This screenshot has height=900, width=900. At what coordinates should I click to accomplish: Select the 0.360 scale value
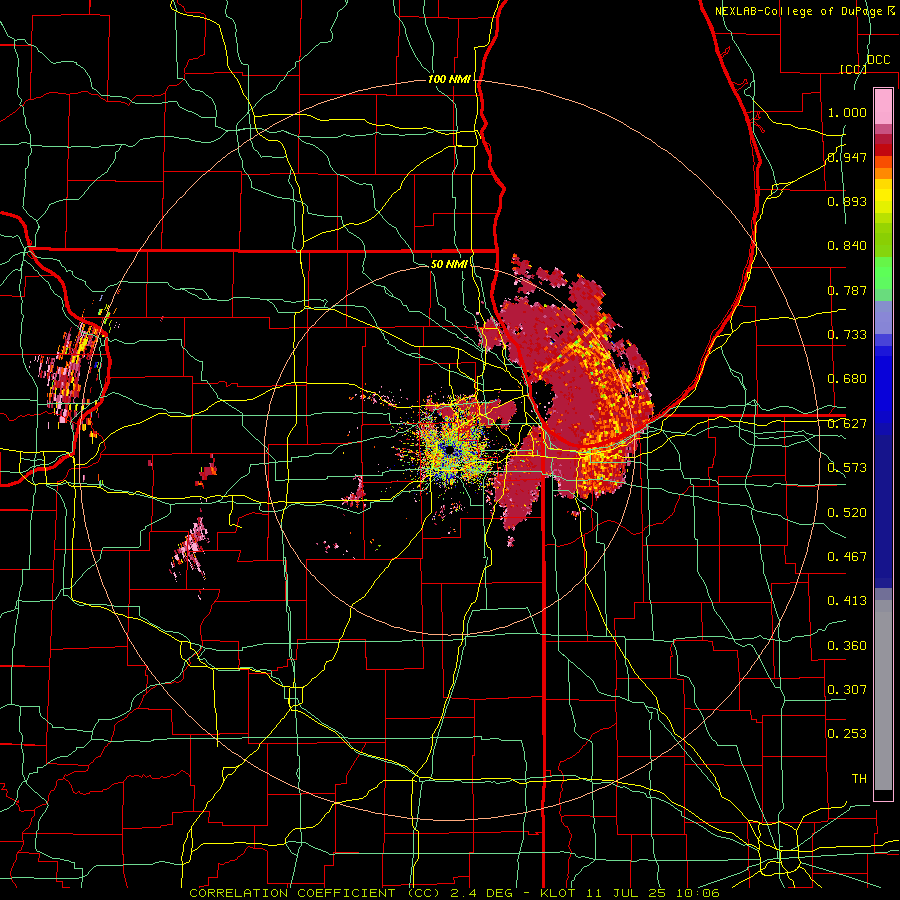[847, 646]
